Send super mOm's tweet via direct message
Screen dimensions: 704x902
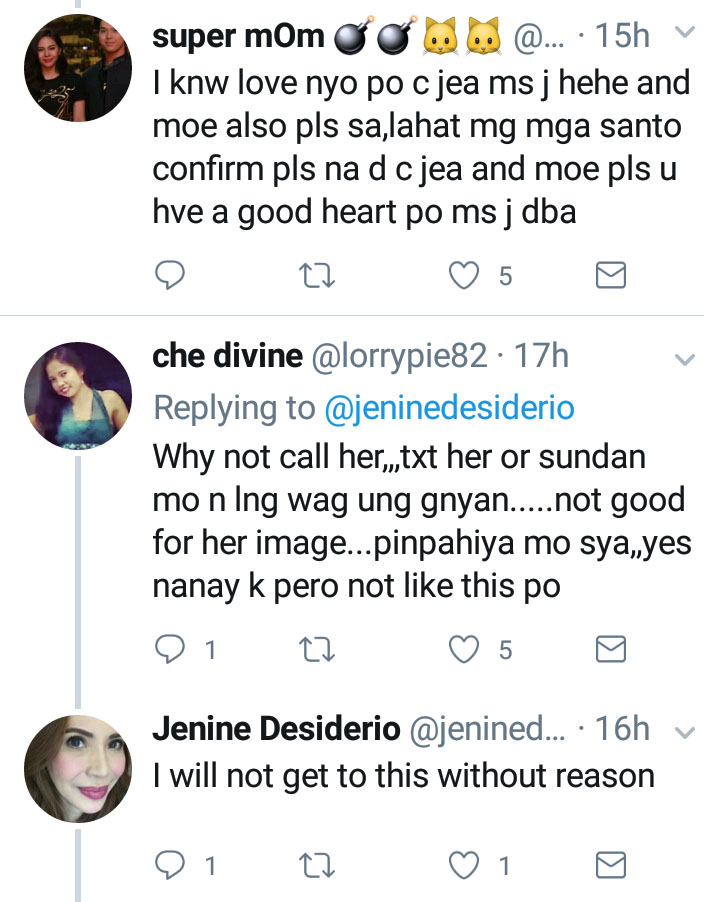[x=610, y=276]
